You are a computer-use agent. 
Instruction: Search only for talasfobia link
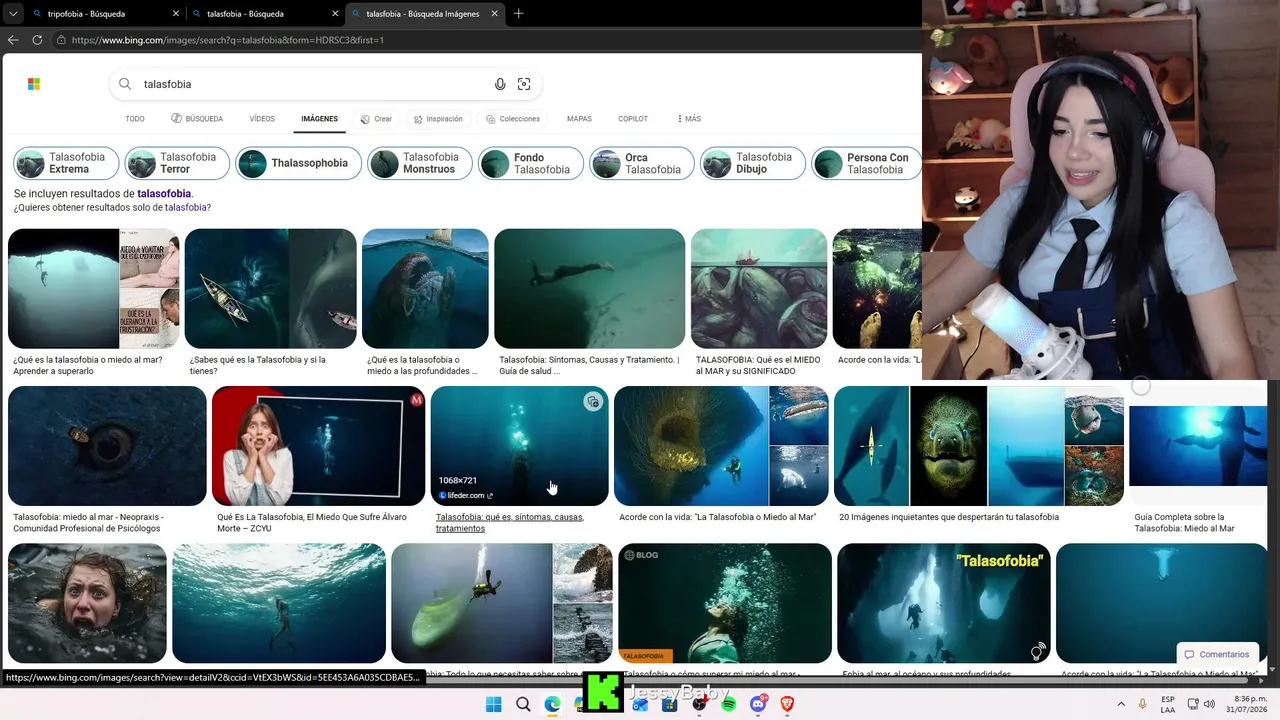click(187, 208)
